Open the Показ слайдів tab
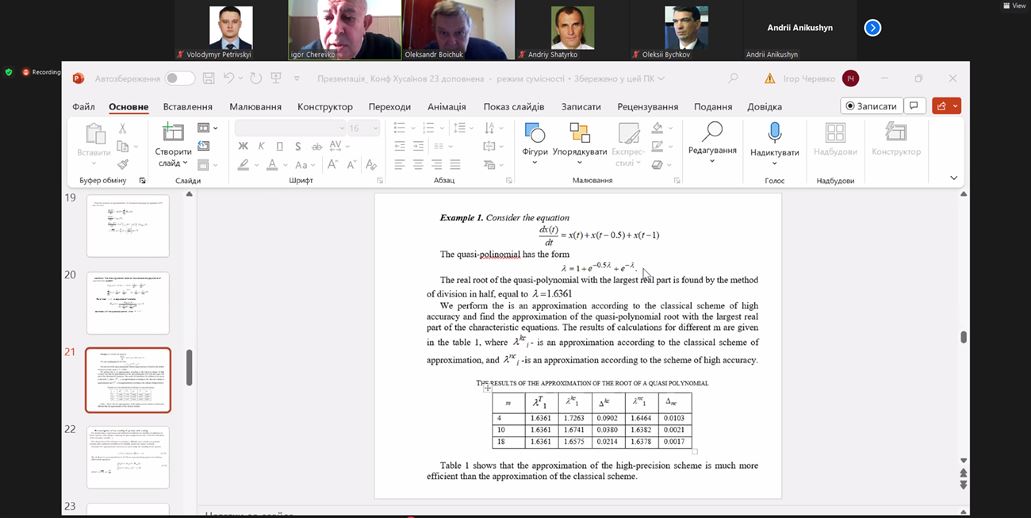This screenshot has height=519, width=1031. 514,107
